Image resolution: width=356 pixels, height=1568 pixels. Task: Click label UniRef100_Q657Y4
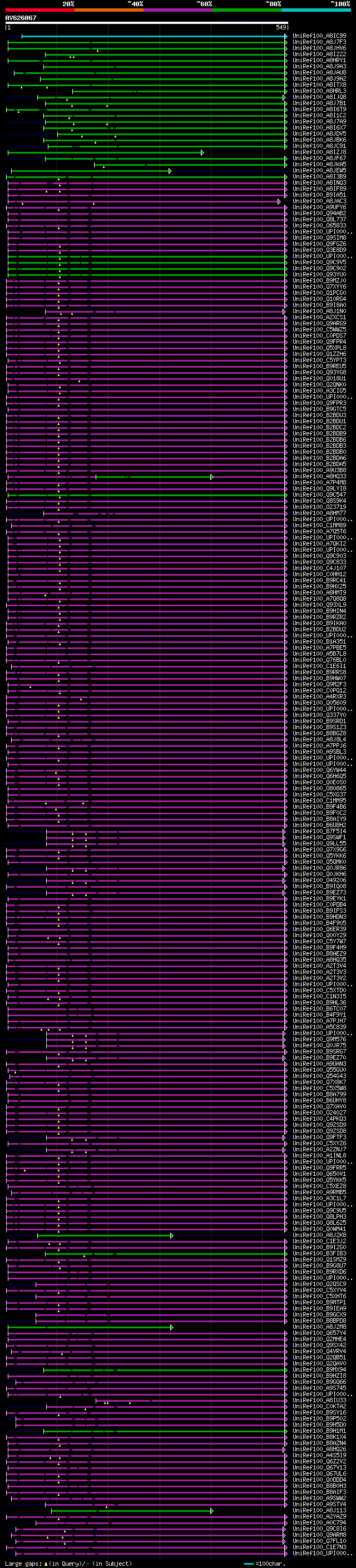pos(319,1333)
